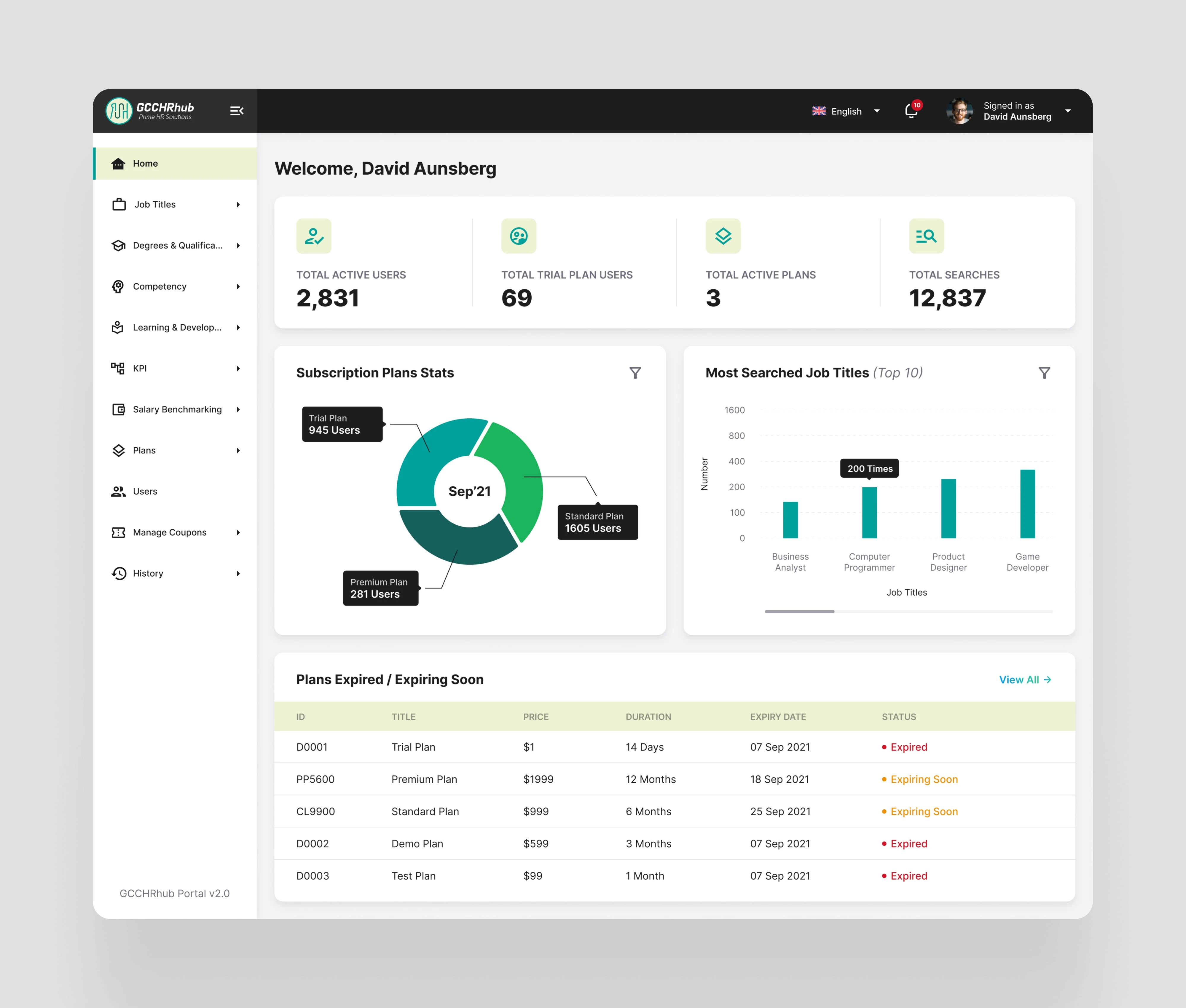Open the Home sidebar icon
The width and height of the screenshot is (1186, 1008).
point(118,163)
